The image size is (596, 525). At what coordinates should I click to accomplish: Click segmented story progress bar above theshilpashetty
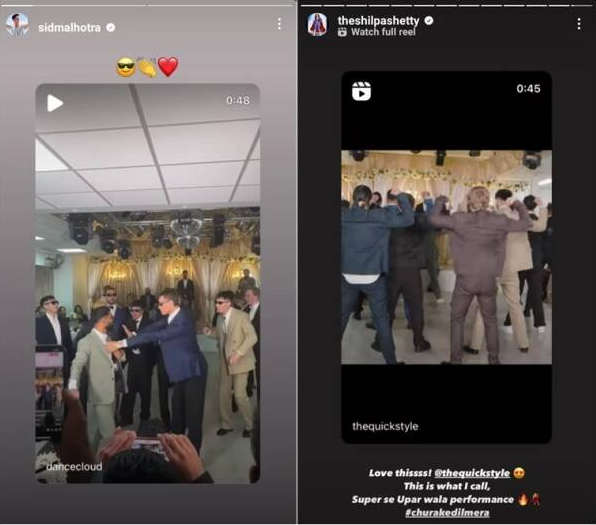447,5
